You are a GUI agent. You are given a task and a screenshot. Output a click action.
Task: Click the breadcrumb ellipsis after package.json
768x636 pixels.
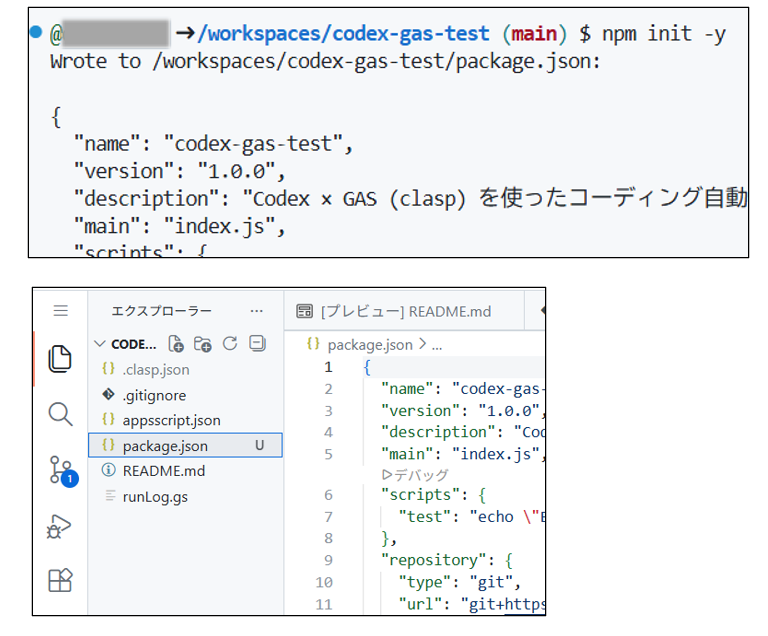pos(437,346)
